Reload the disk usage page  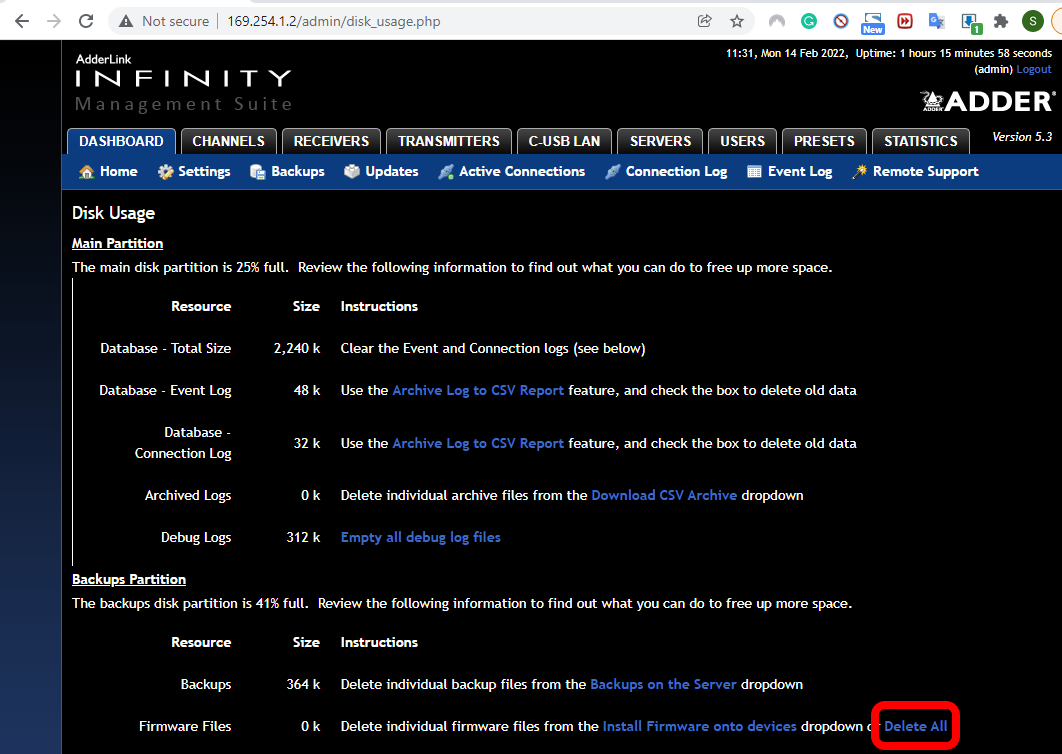(86, 21)
